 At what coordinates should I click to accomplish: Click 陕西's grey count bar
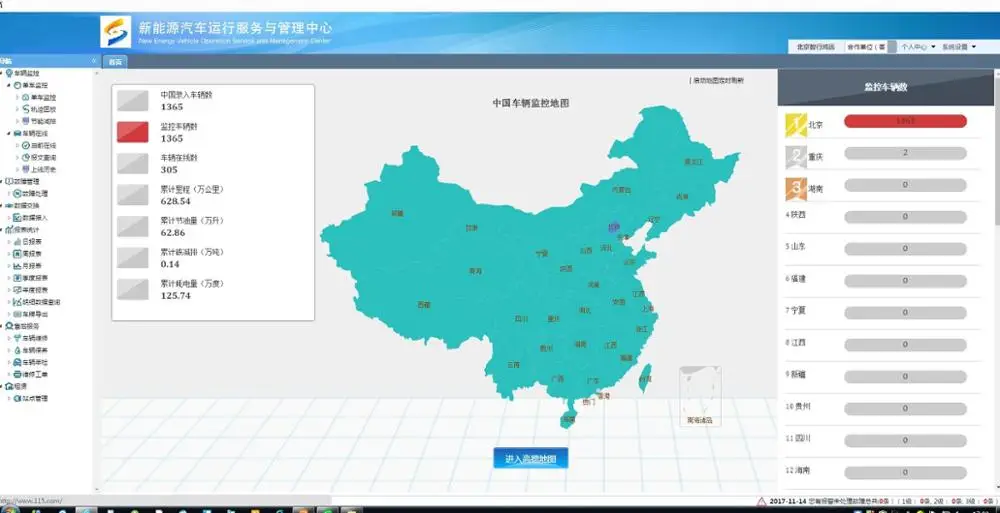coord(905,217)
